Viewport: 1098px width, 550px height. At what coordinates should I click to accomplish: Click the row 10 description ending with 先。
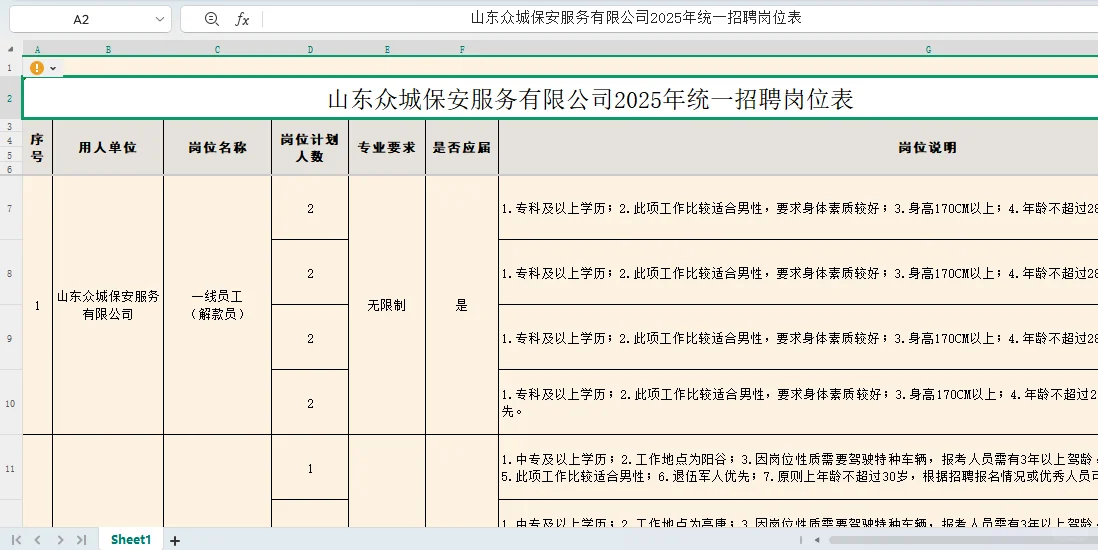798,403
